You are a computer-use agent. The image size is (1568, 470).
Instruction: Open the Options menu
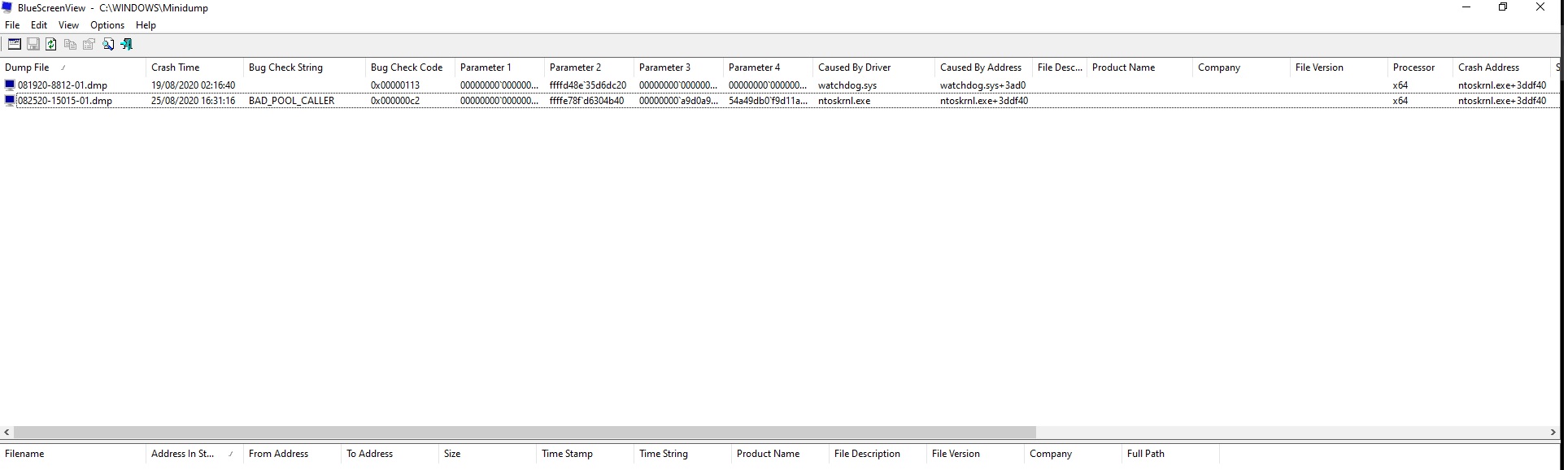point(107,25)
